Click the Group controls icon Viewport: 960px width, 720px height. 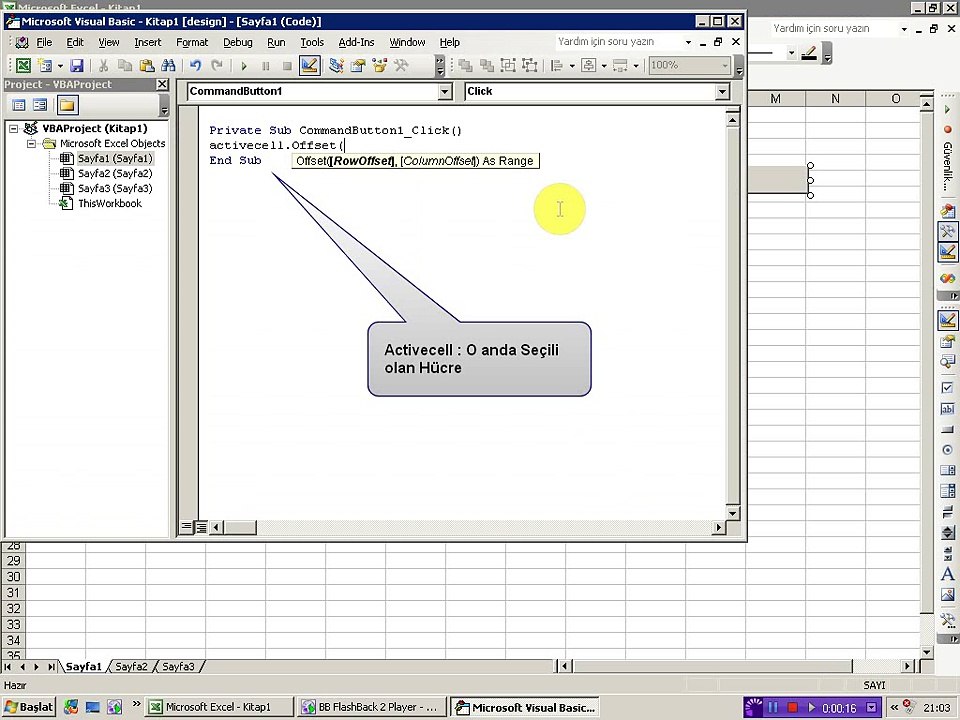[508, 65]
